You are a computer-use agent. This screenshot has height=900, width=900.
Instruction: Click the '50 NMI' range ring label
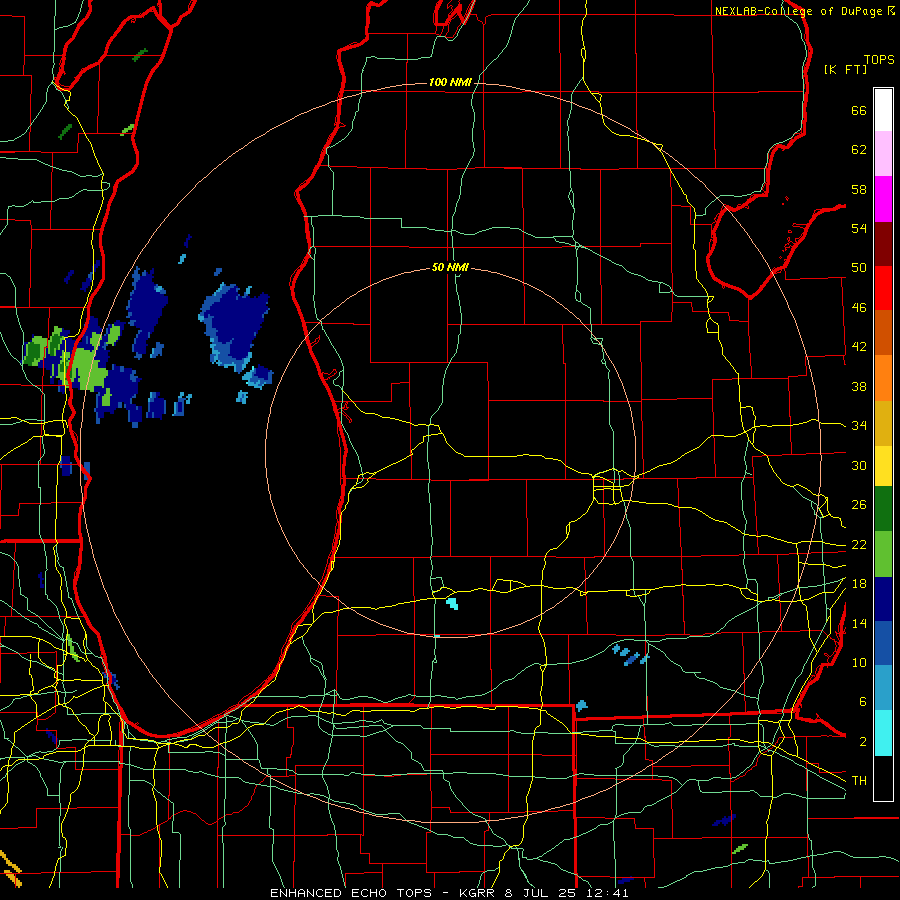(450, 267)
